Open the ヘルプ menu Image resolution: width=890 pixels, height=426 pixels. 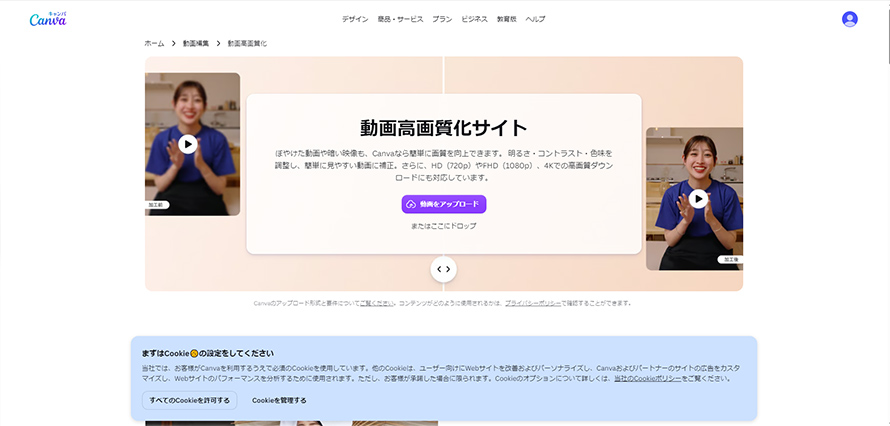(x=535, y=19)
